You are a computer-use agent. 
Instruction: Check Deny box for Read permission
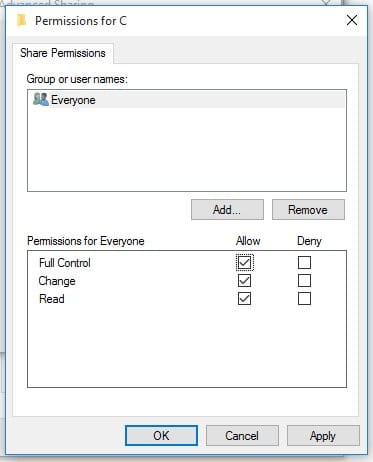coord(304,299)
